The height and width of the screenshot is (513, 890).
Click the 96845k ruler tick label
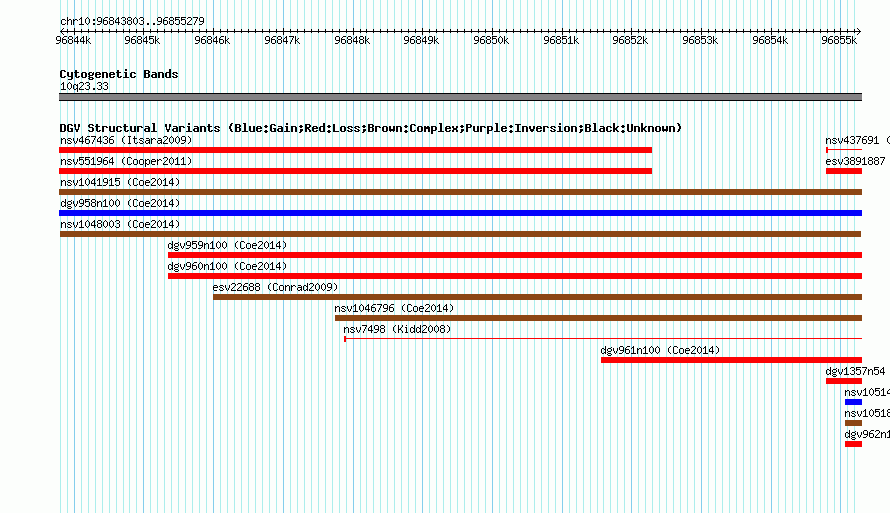coord(142,40)
